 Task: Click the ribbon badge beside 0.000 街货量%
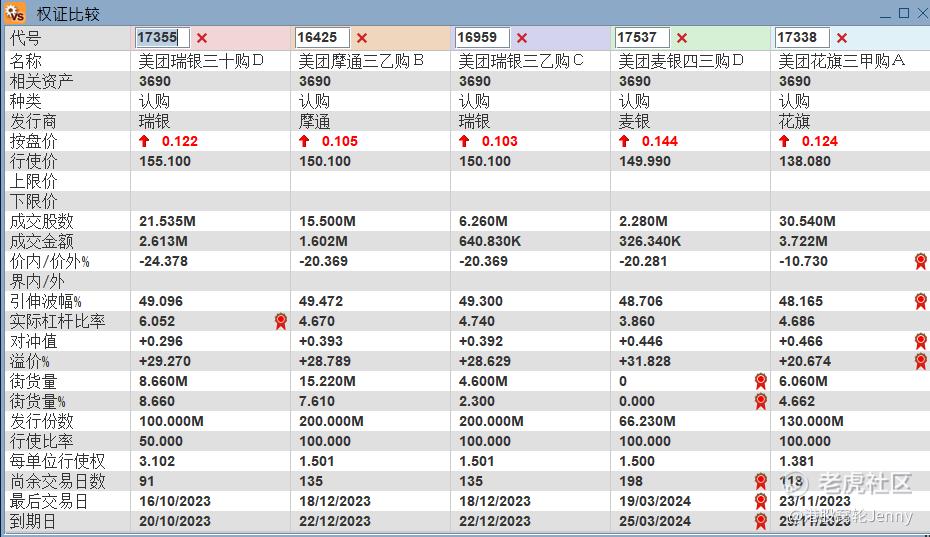761,401
